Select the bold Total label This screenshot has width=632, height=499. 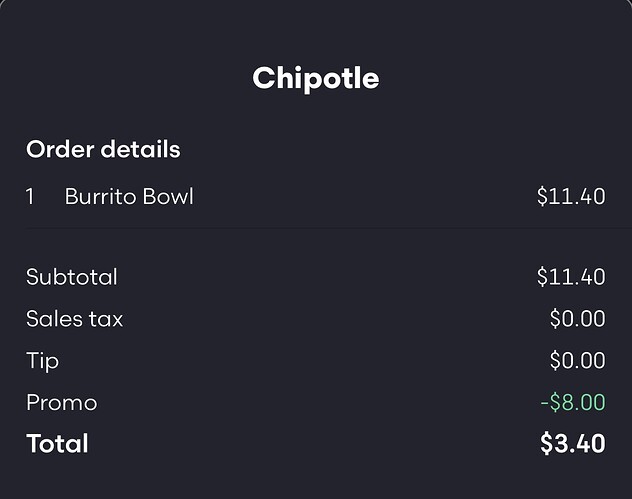57,444
